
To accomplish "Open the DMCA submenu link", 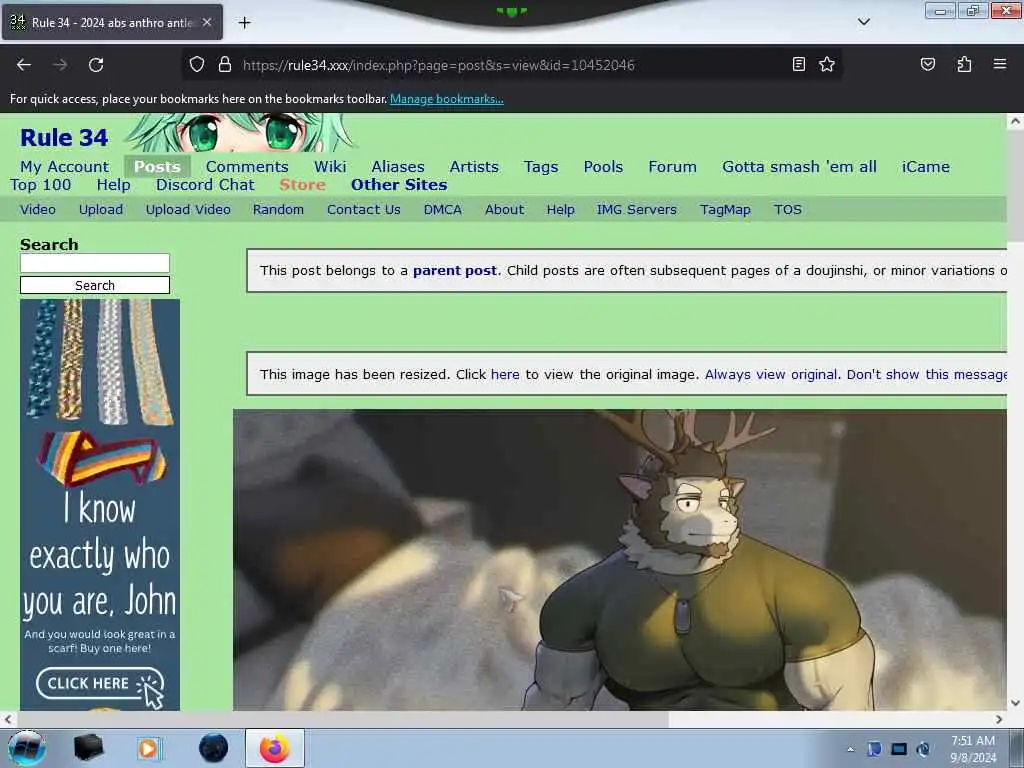I will (x=443, y=210).
